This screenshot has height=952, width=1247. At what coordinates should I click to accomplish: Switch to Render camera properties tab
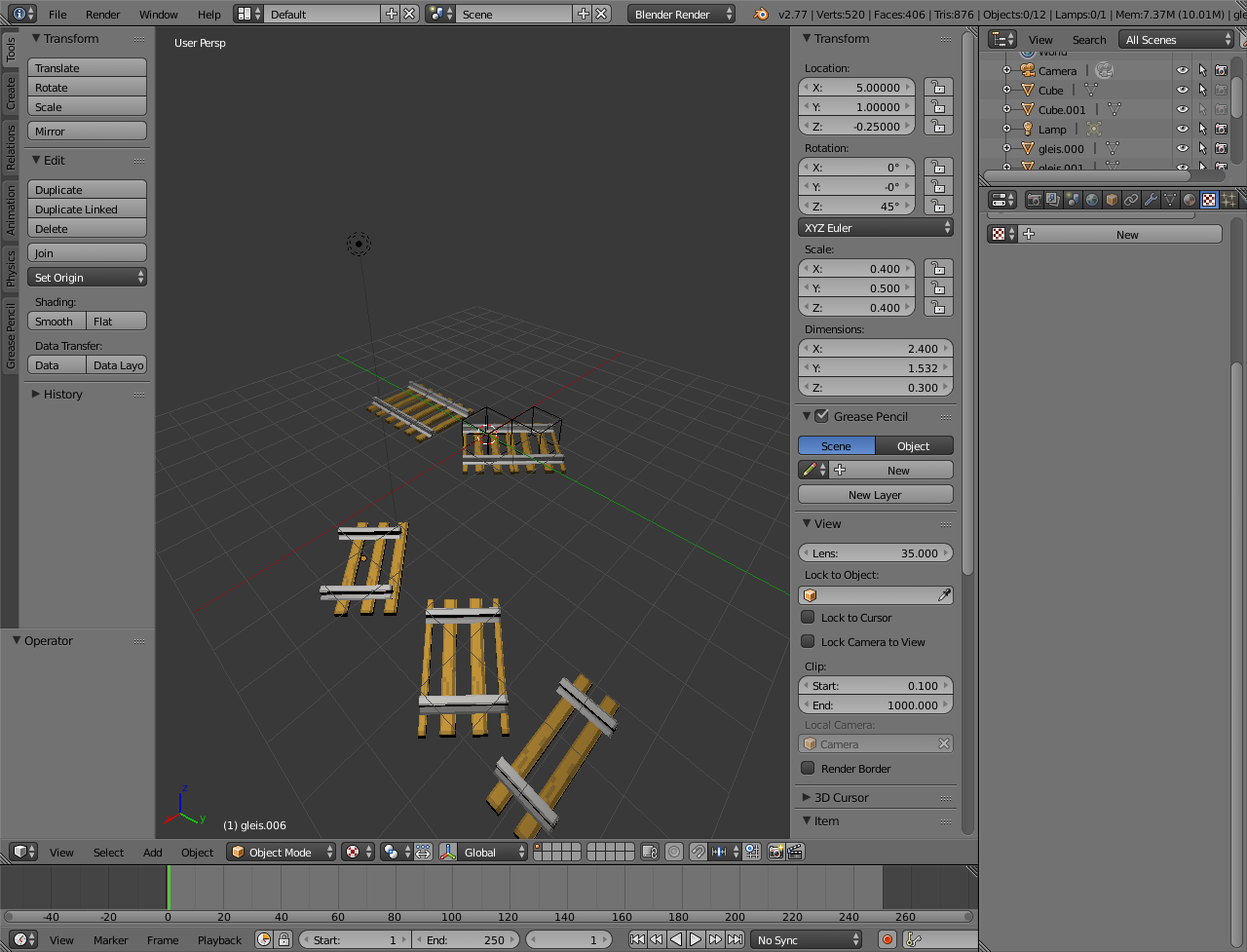[1034, 200]
